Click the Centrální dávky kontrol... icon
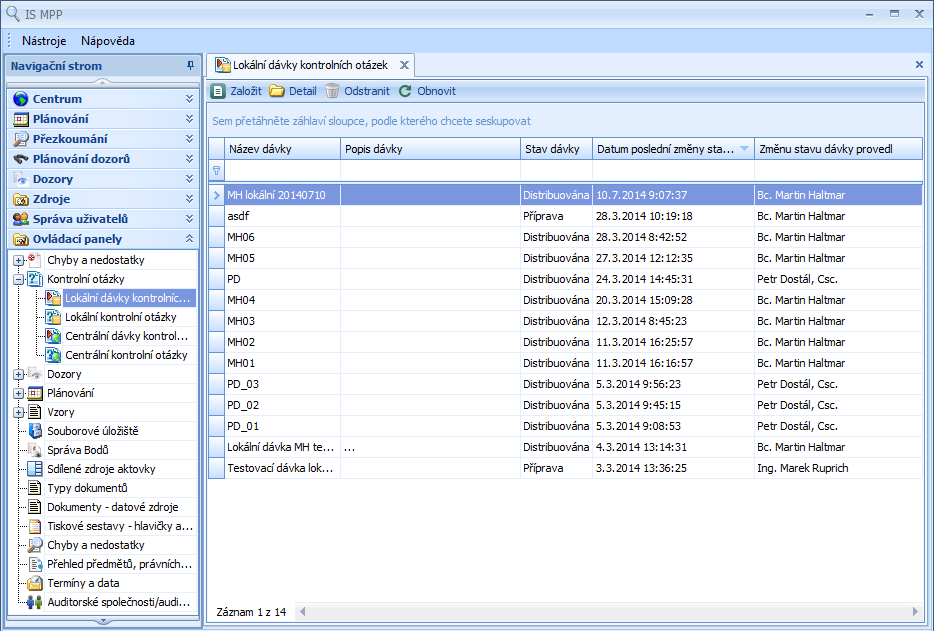Image resolution: width=934 pixels, height=631 pixels. click(54, 336)
